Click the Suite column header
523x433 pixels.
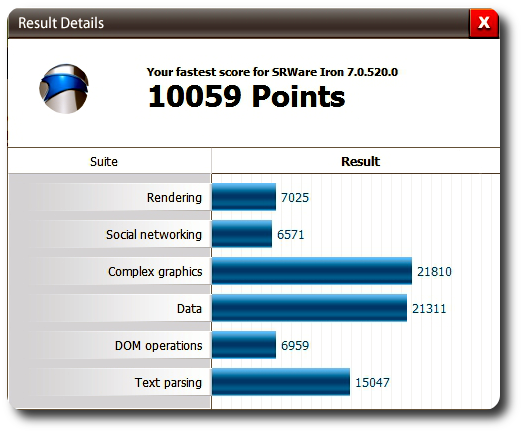104,162
